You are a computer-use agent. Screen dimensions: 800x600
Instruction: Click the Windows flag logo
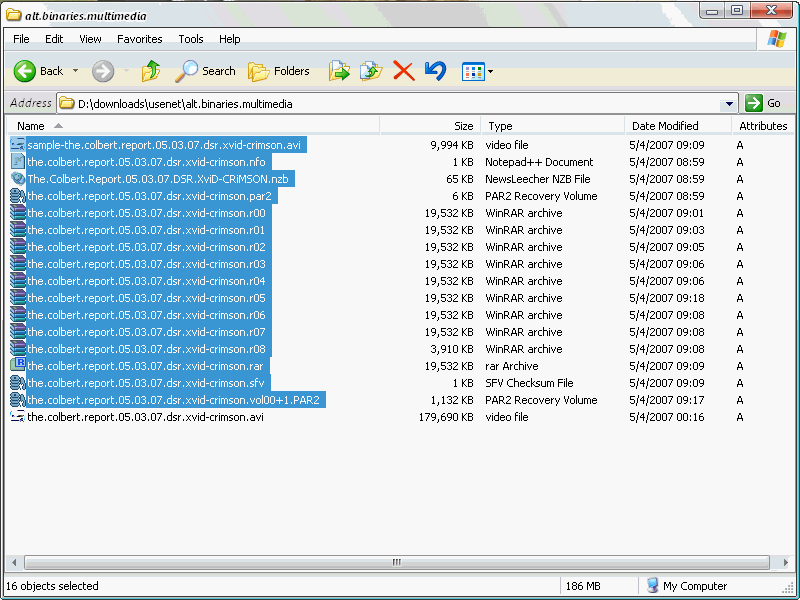[x=777, y=39]
